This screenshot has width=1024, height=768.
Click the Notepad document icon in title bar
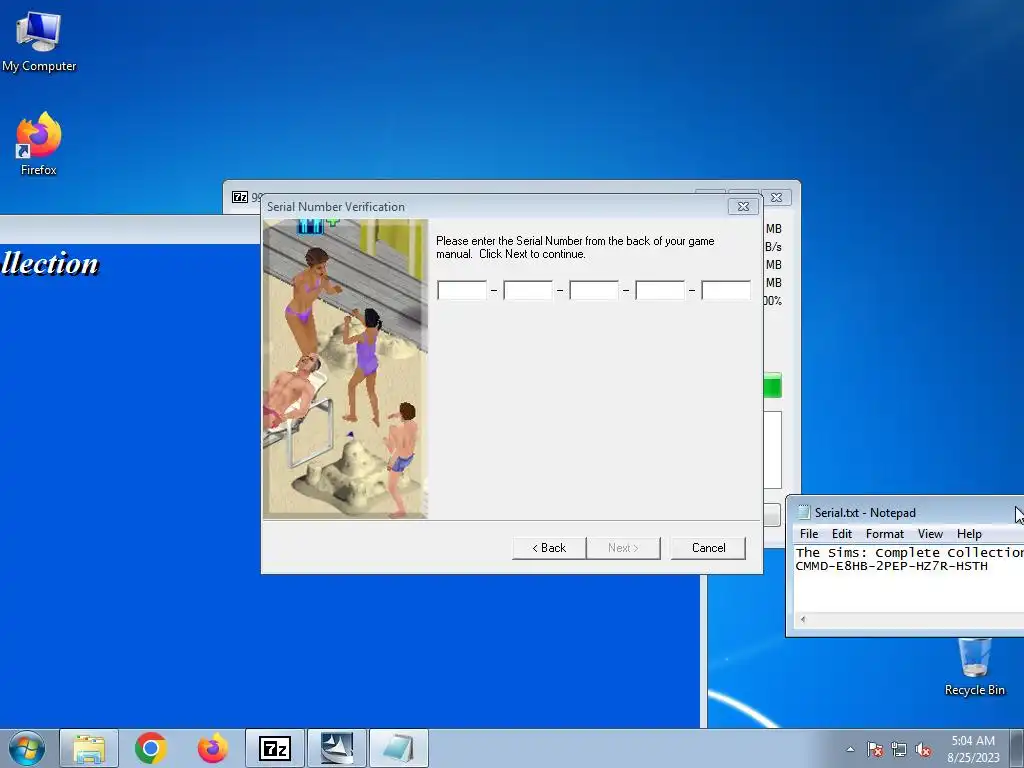click(803, 513)
